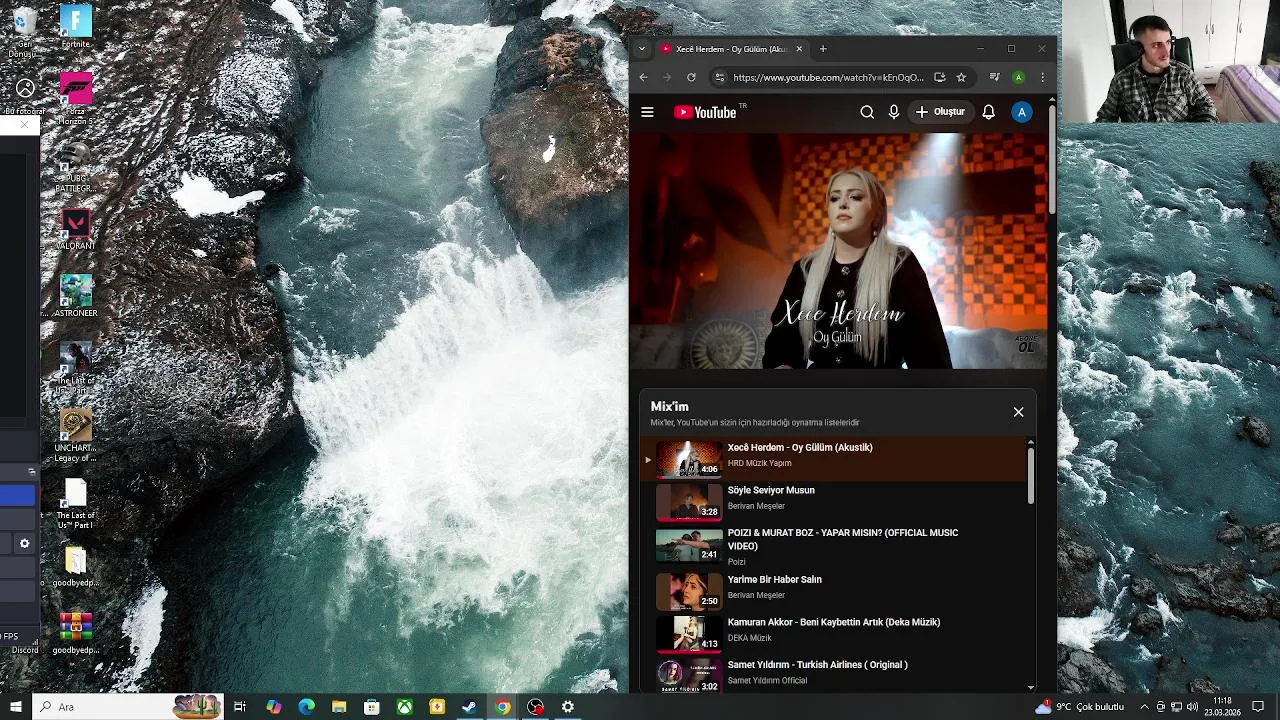Click the Oluştur create button

click(x=940, y=112)
